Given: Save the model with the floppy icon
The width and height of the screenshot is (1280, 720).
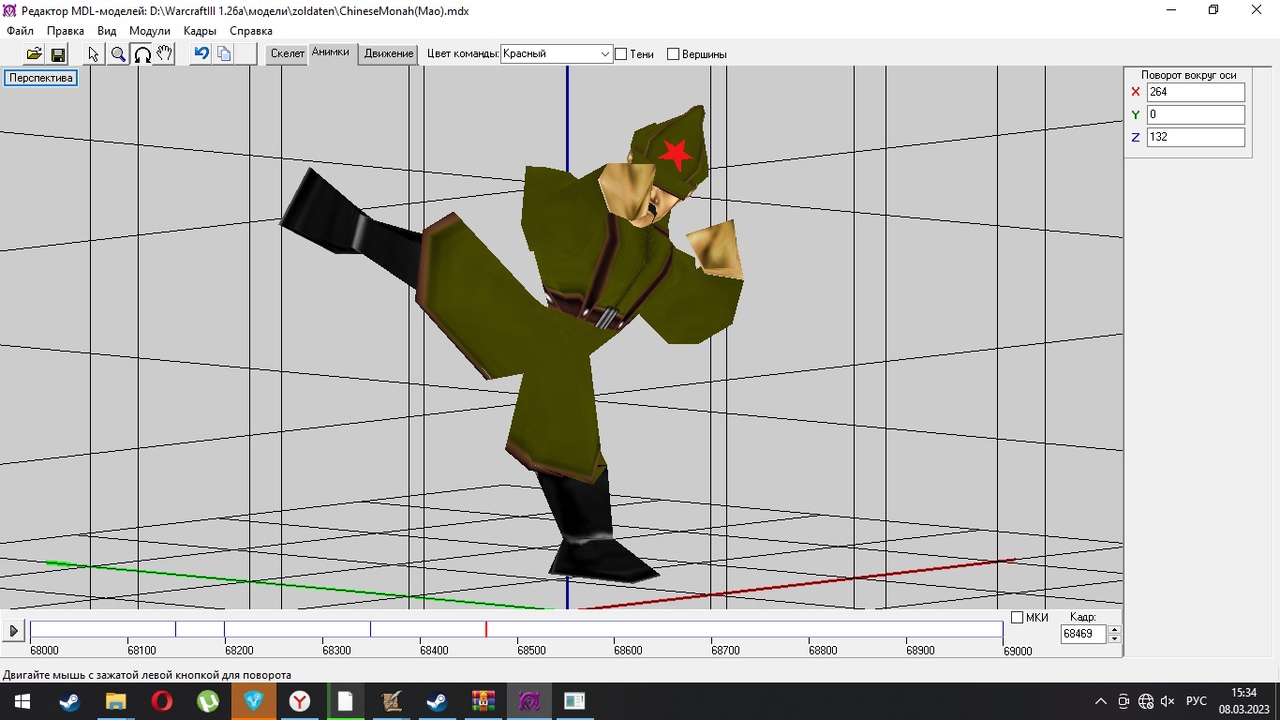Looking at the screenshot, I should click(58, 54).
